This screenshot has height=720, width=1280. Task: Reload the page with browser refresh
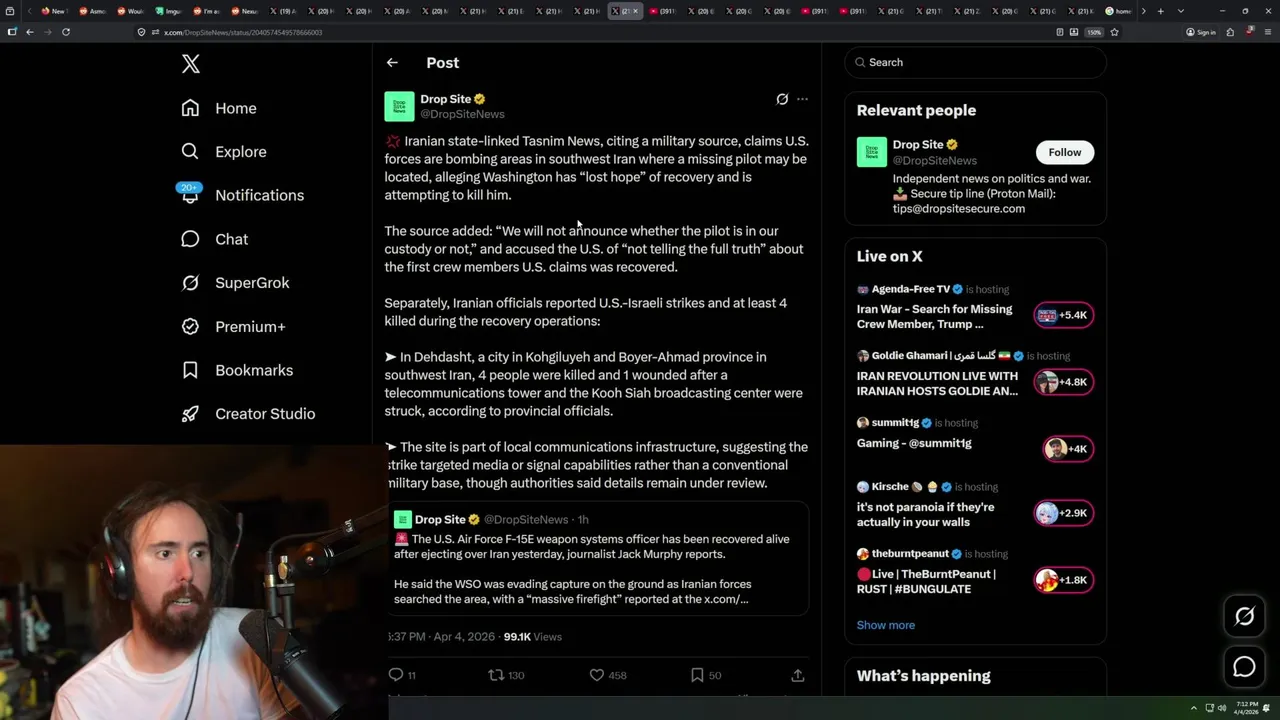[x=66, y=32]
